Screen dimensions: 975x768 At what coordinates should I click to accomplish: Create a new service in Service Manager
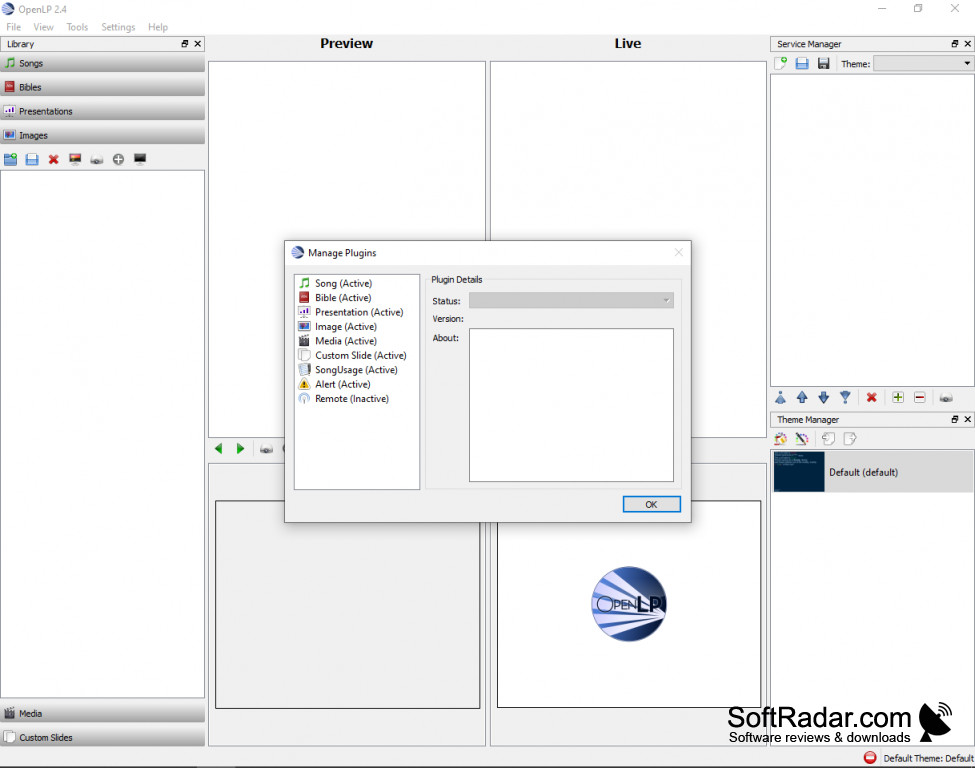pyautogui.click(x=780, y=63)
